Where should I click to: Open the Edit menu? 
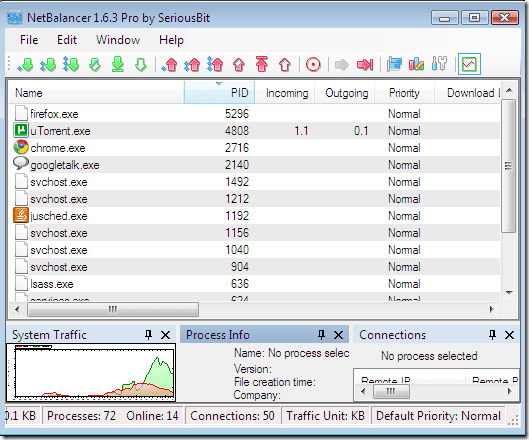click(x=67, y=40)
